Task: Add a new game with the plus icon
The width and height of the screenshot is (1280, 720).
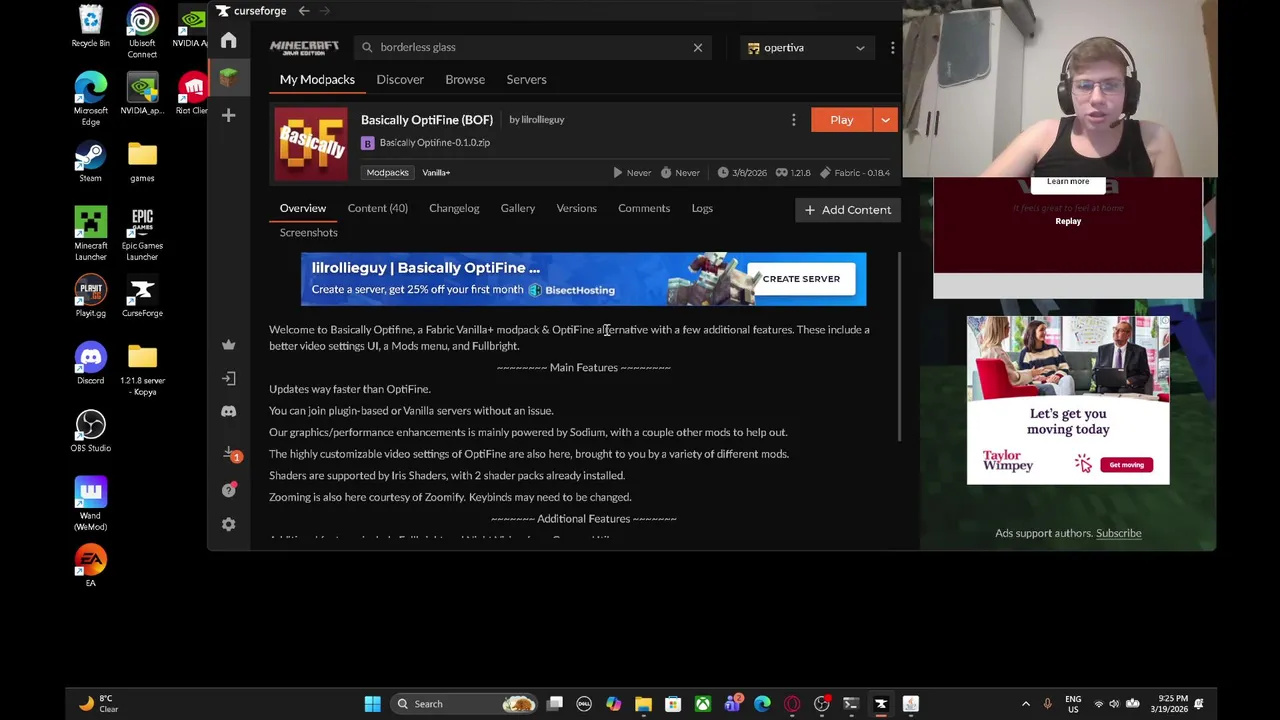Action: click(228, 115)
